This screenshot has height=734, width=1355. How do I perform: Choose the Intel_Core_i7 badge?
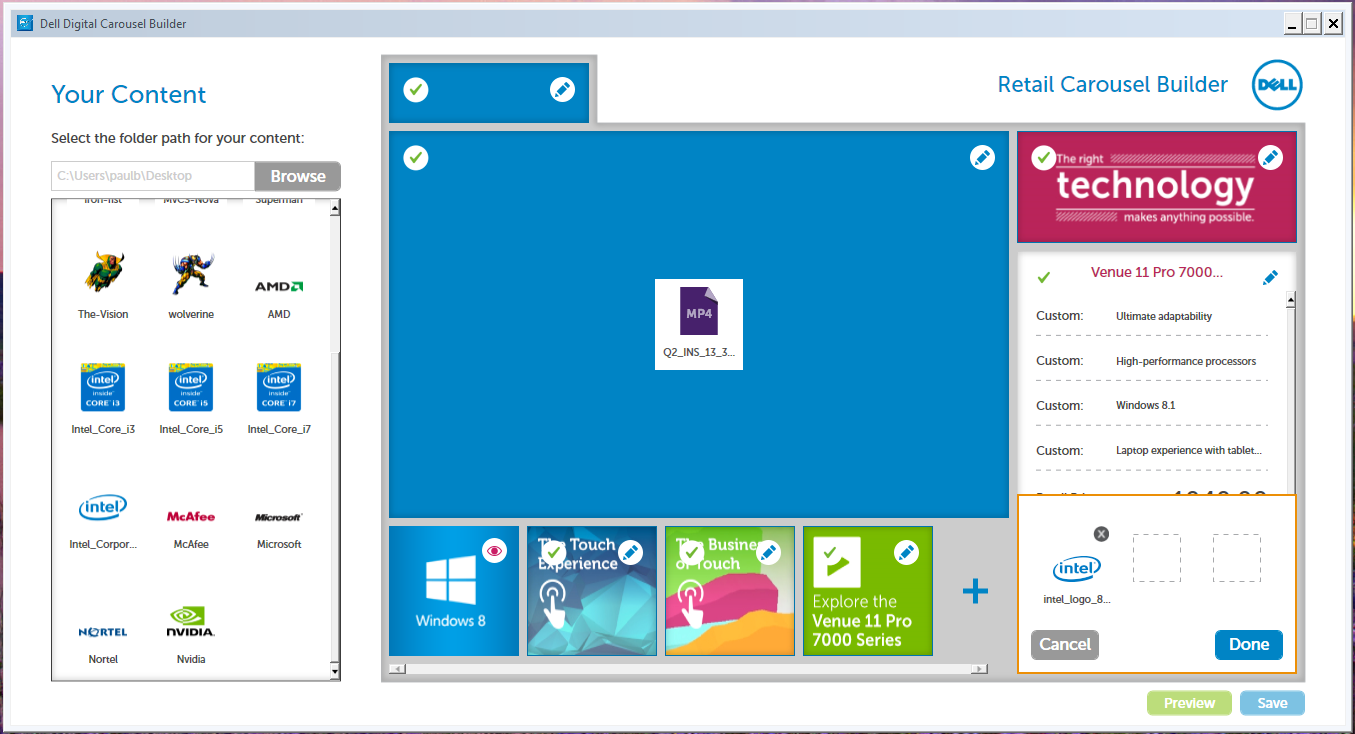coord(279,387)
